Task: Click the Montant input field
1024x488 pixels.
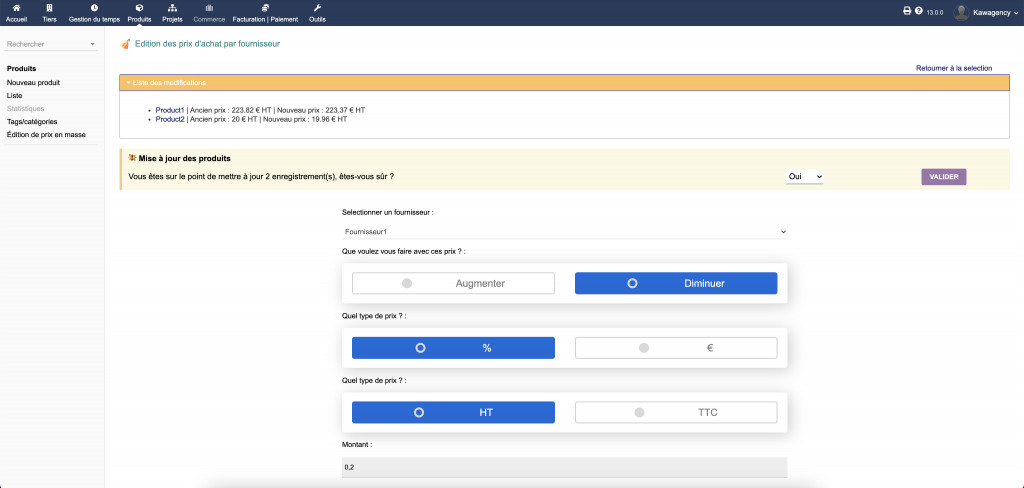Action: [564, 467]
